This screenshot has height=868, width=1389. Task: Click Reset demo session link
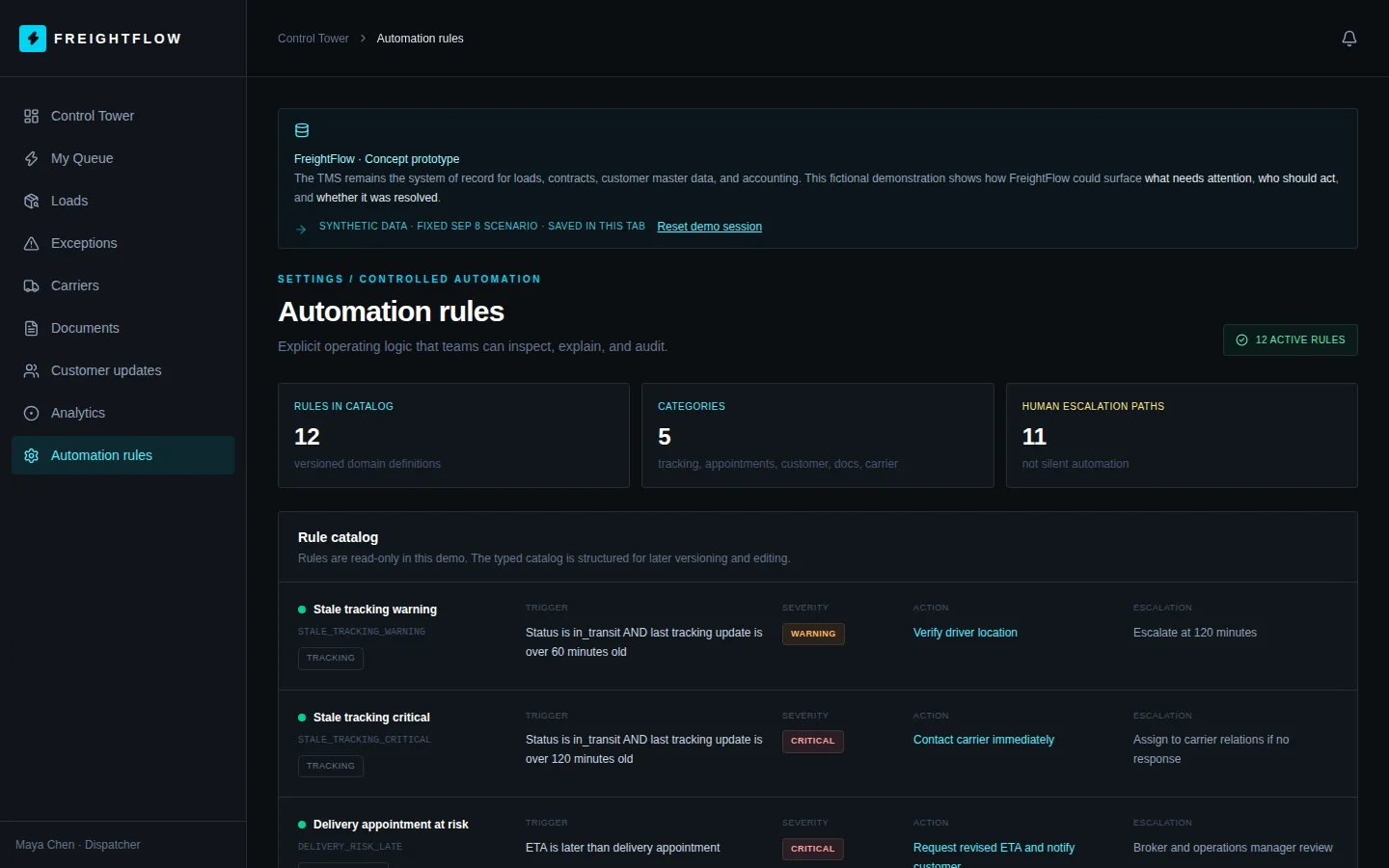pos(709,227)
